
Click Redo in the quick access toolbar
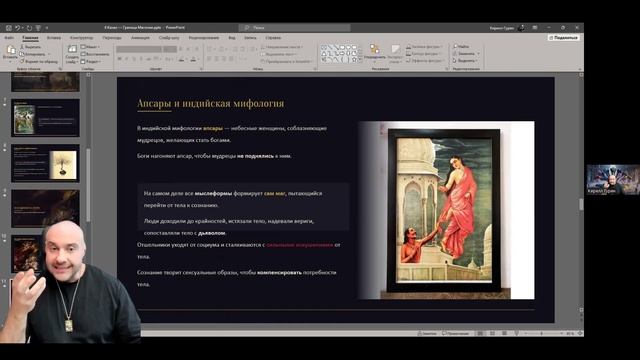pos(29,28)
